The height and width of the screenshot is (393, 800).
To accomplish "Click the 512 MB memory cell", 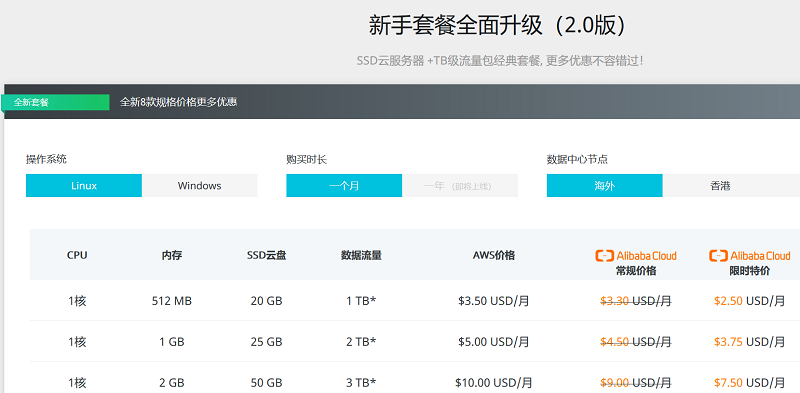I will (x=172, y=301).
